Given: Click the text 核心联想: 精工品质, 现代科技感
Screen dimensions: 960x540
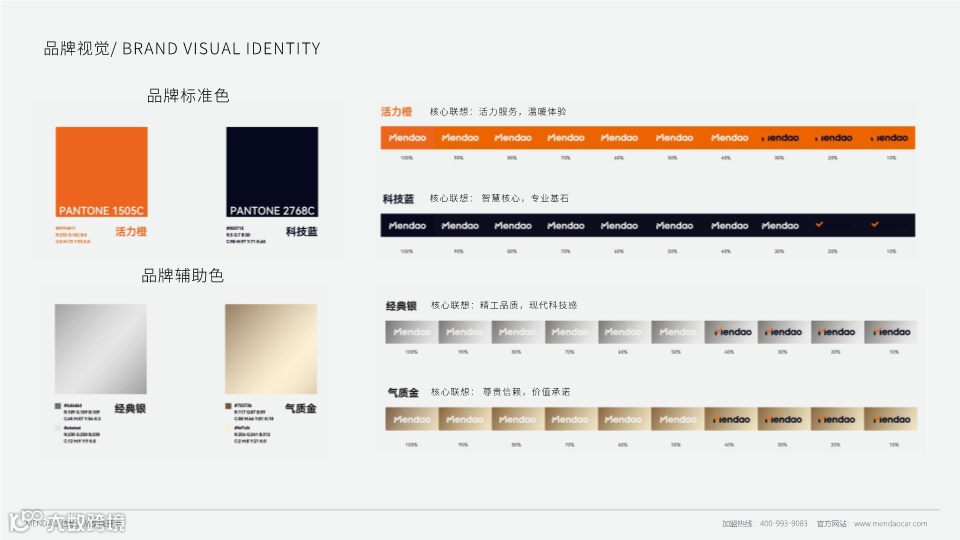Looking at the screenshot, I should 504,305.
